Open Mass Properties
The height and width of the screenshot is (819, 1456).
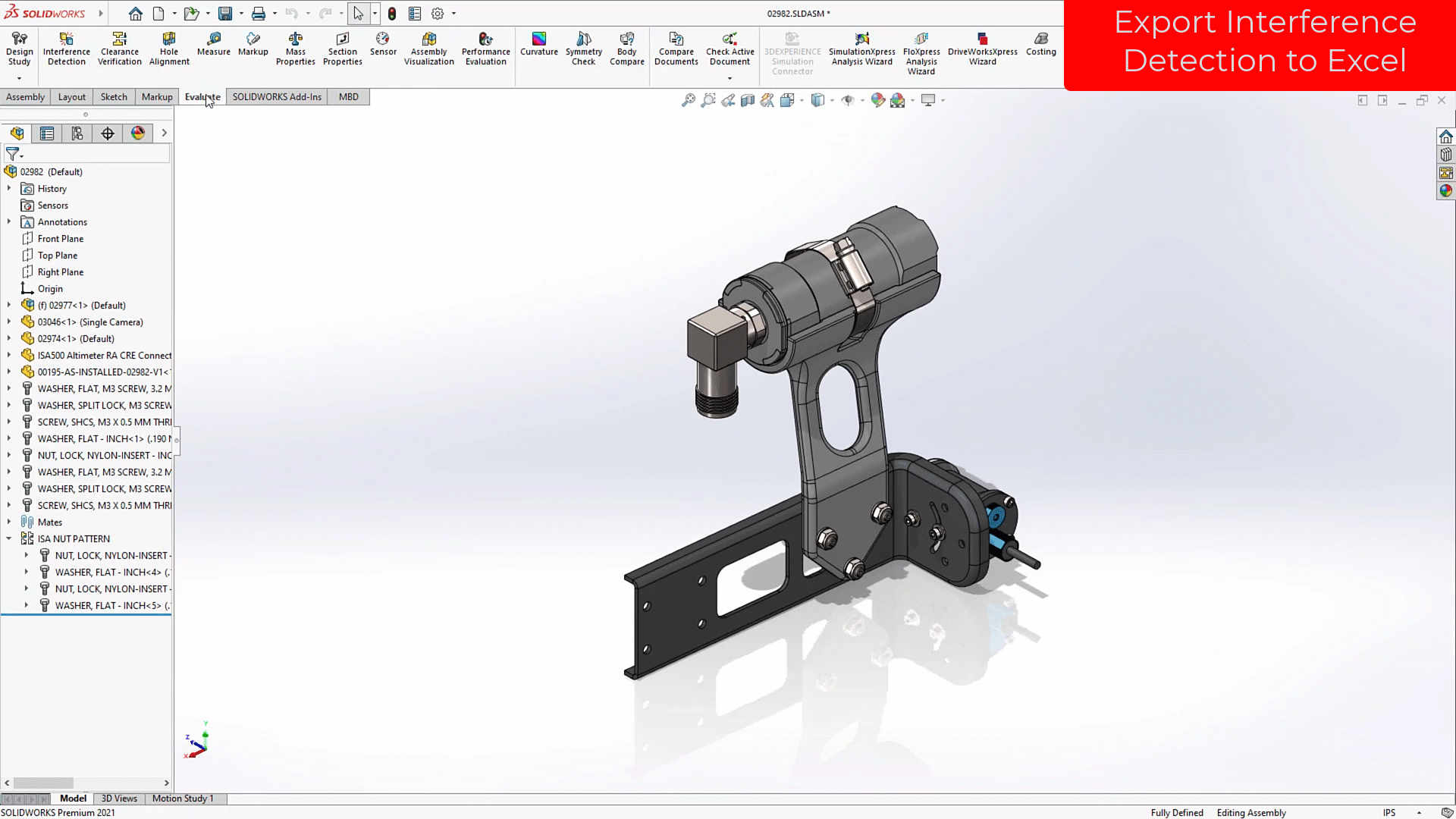[295, 49]
